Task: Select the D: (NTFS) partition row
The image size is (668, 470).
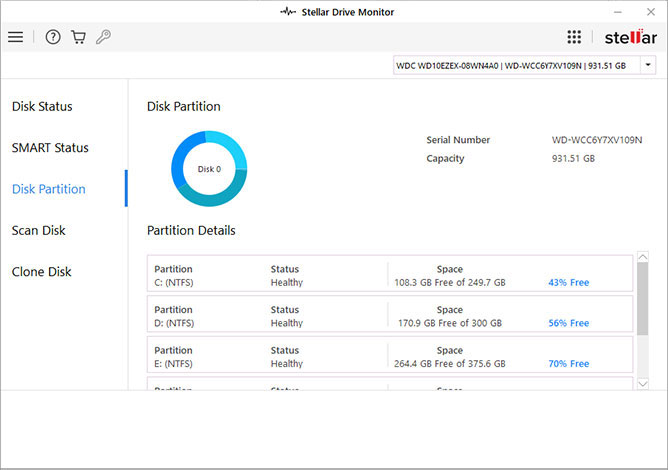Action: (390, 314)
